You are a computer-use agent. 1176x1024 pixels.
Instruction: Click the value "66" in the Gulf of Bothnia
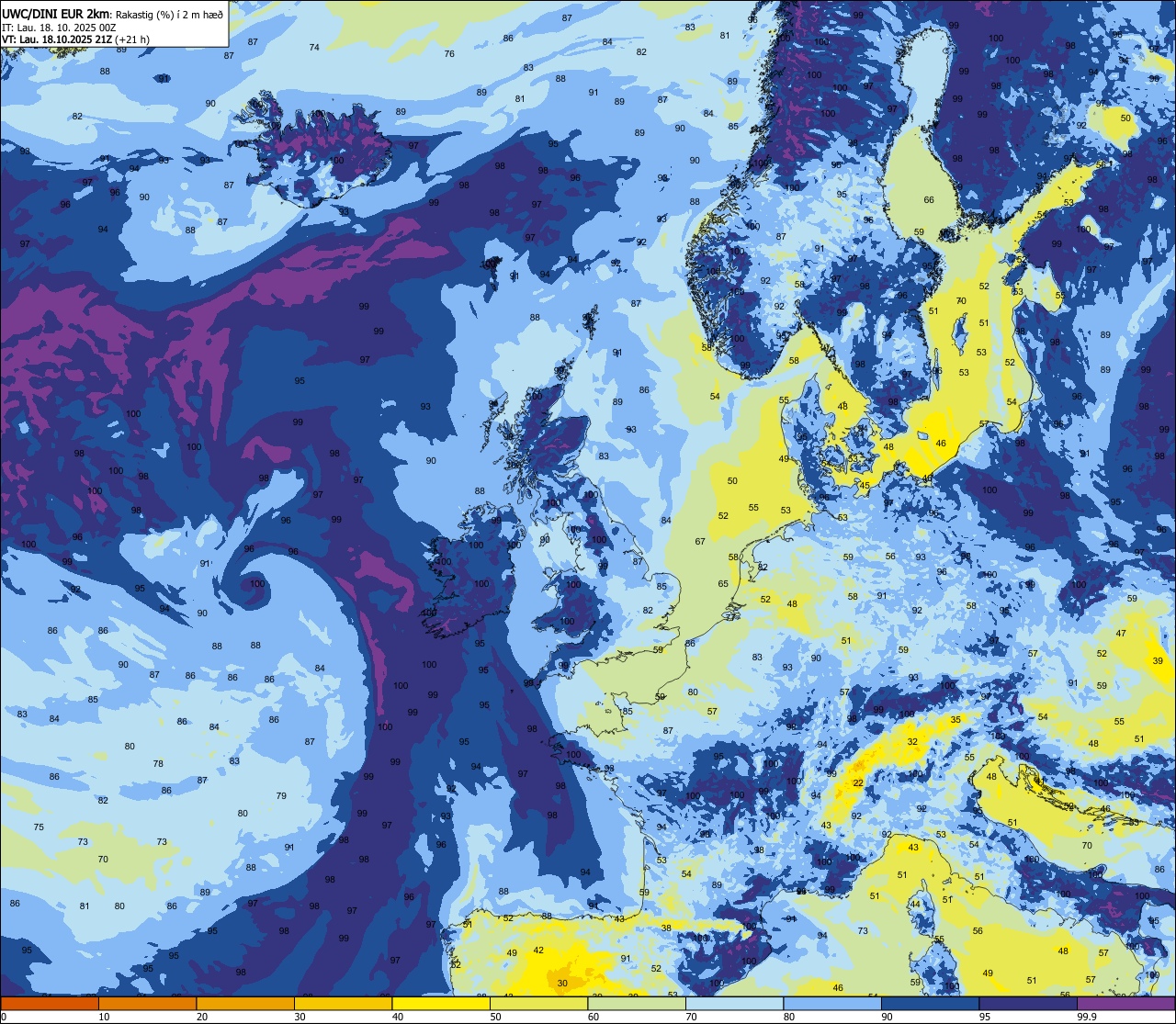pyautogui.click(x=929, y=199)
